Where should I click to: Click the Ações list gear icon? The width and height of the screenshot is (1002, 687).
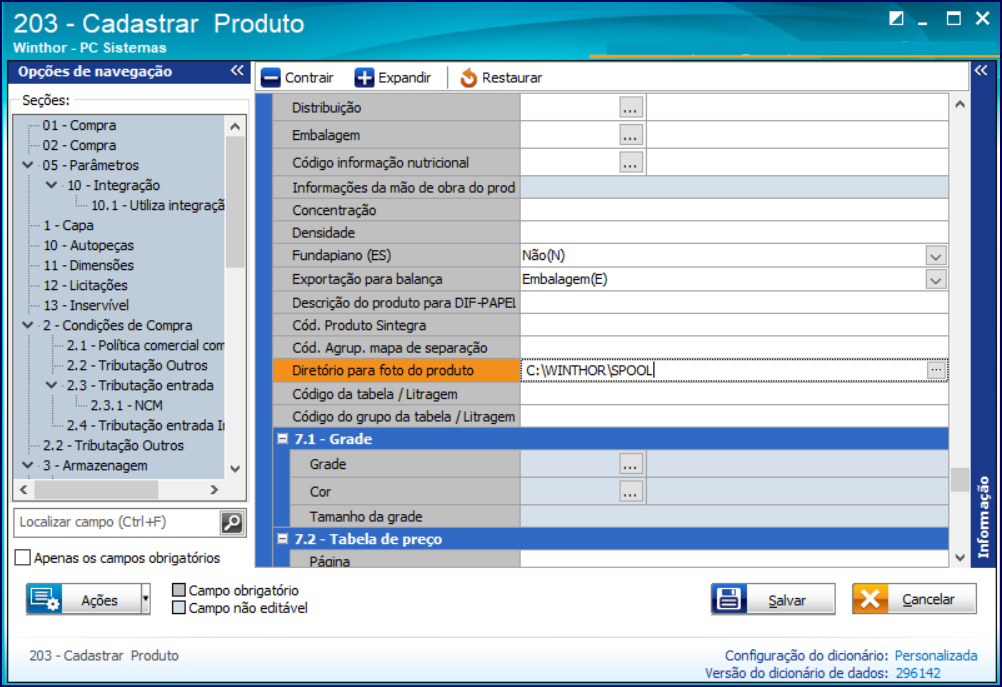[x=45, y=599]
